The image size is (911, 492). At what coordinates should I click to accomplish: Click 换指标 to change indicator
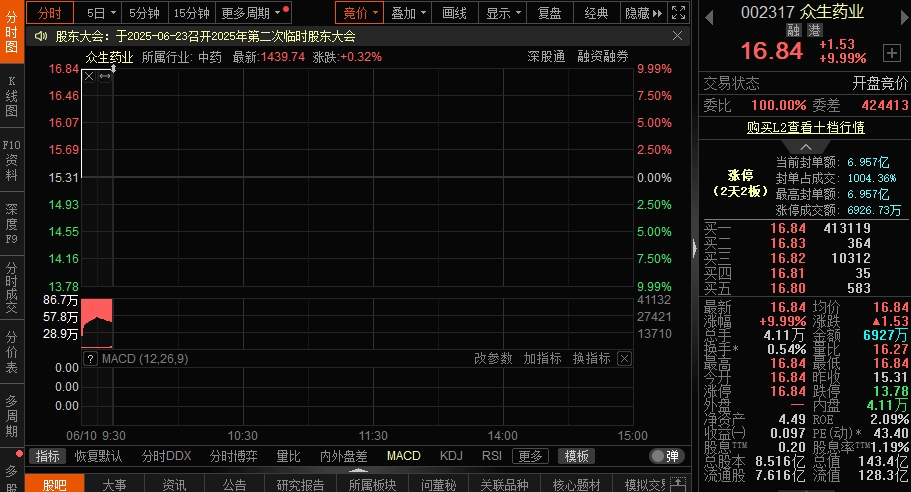[591, 358]
